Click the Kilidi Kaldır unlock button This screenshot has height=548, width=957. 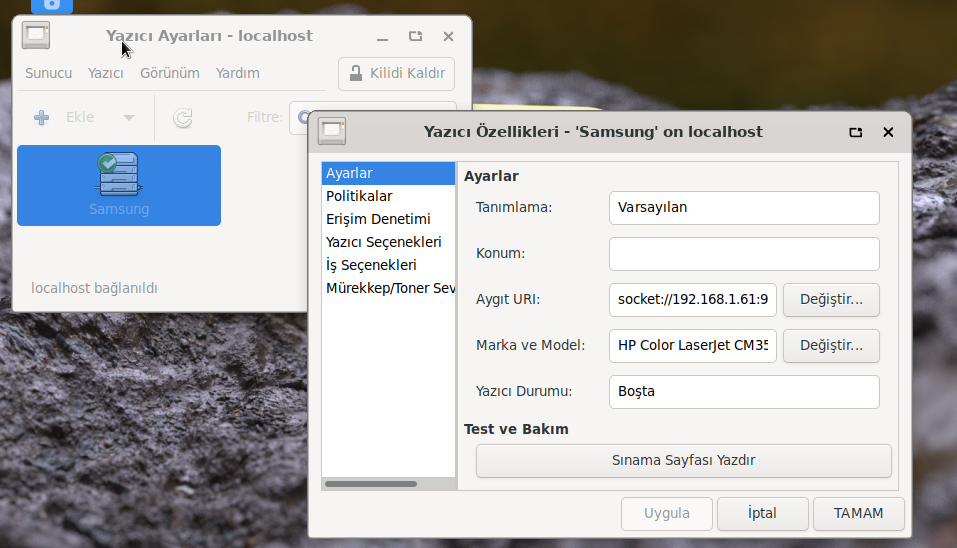pyautogui.click(x=397, y=73)
